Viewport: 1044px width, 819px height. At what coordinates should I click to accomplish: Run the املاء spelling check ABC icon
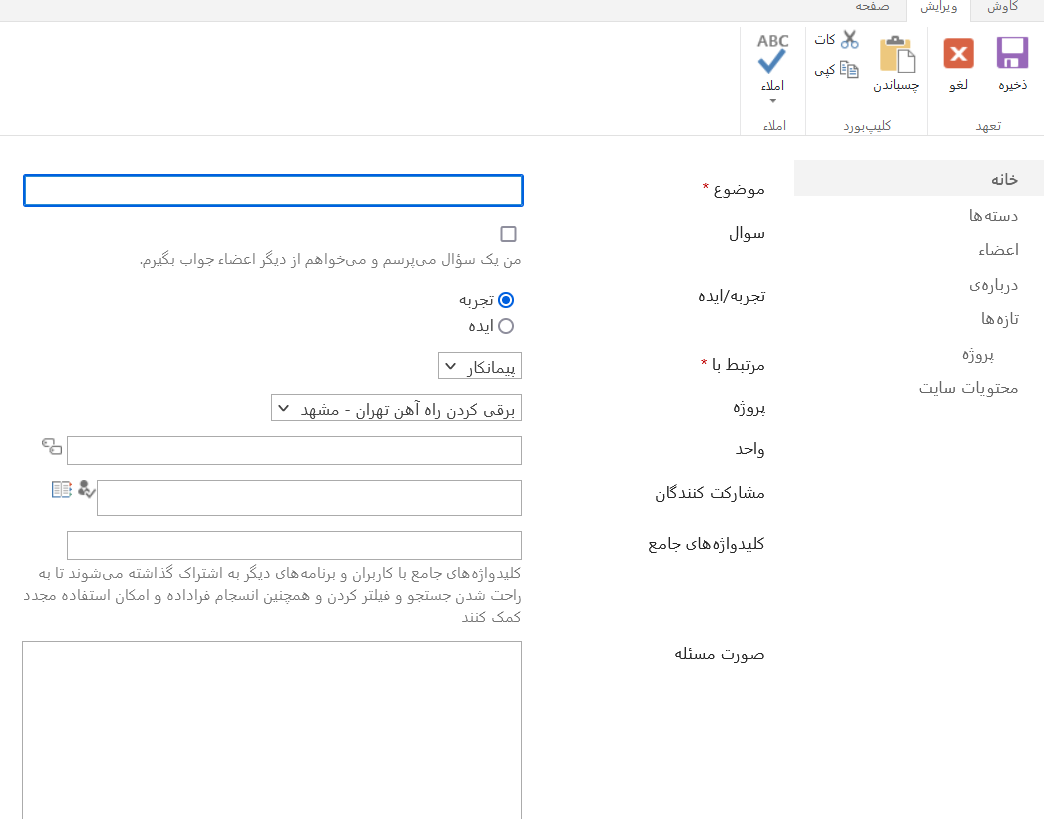pyautogui.click(x=772, y=53)
